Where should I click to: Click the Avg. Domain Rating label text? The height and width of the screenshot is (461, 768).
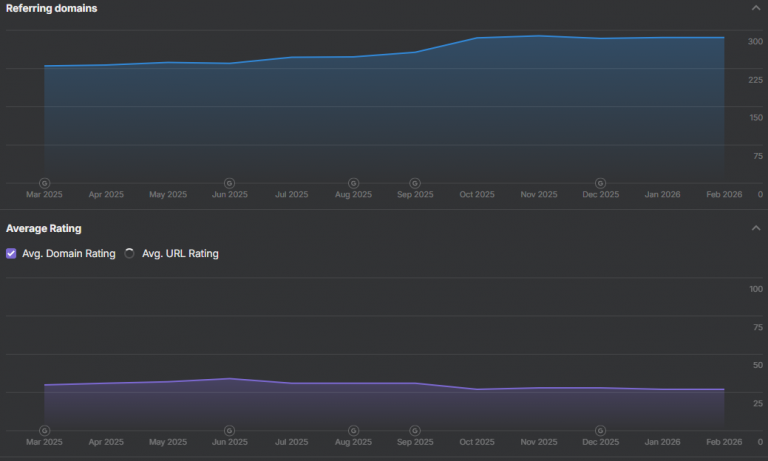point(69,253)
